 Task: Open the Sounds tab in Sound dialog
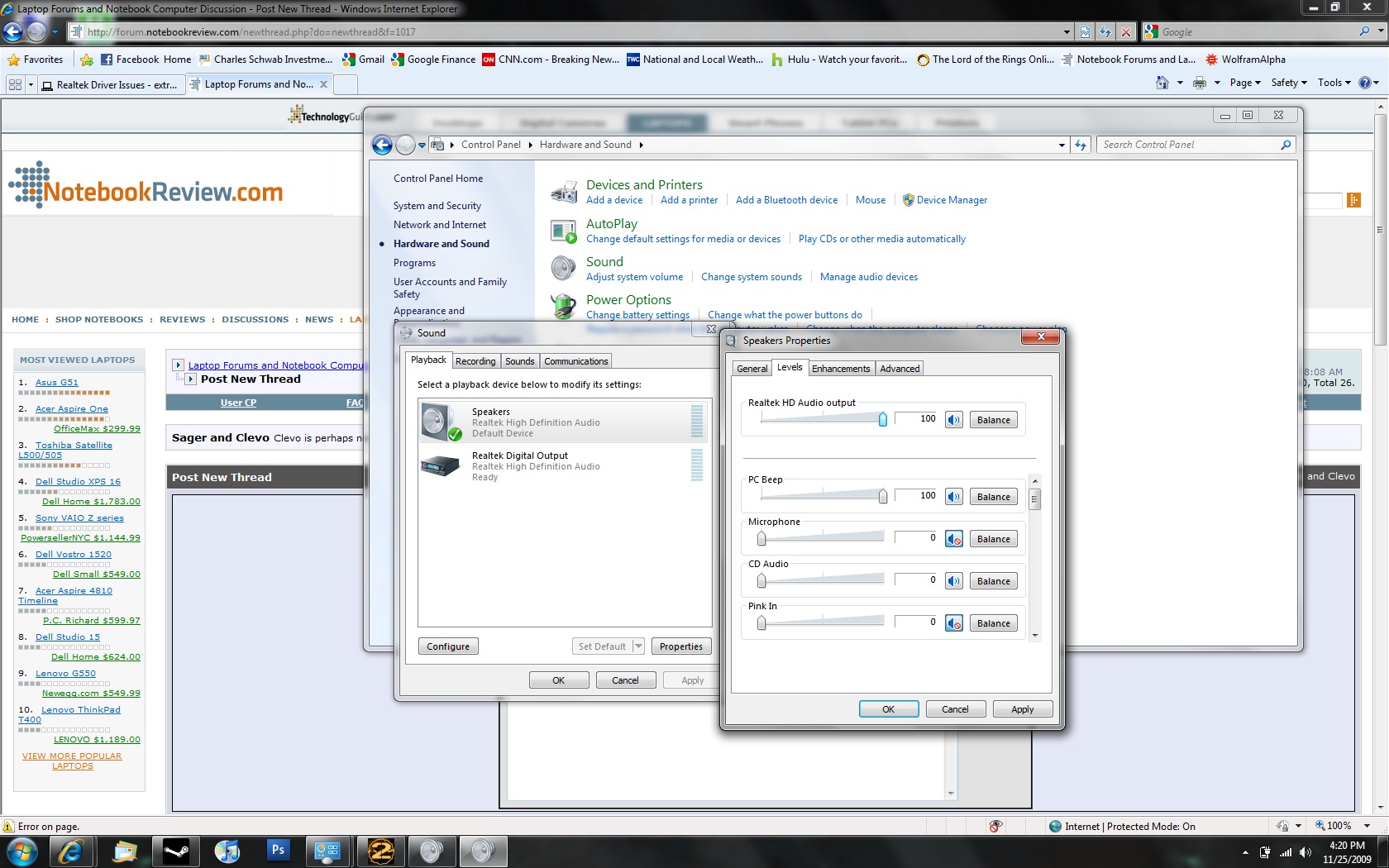520,361
